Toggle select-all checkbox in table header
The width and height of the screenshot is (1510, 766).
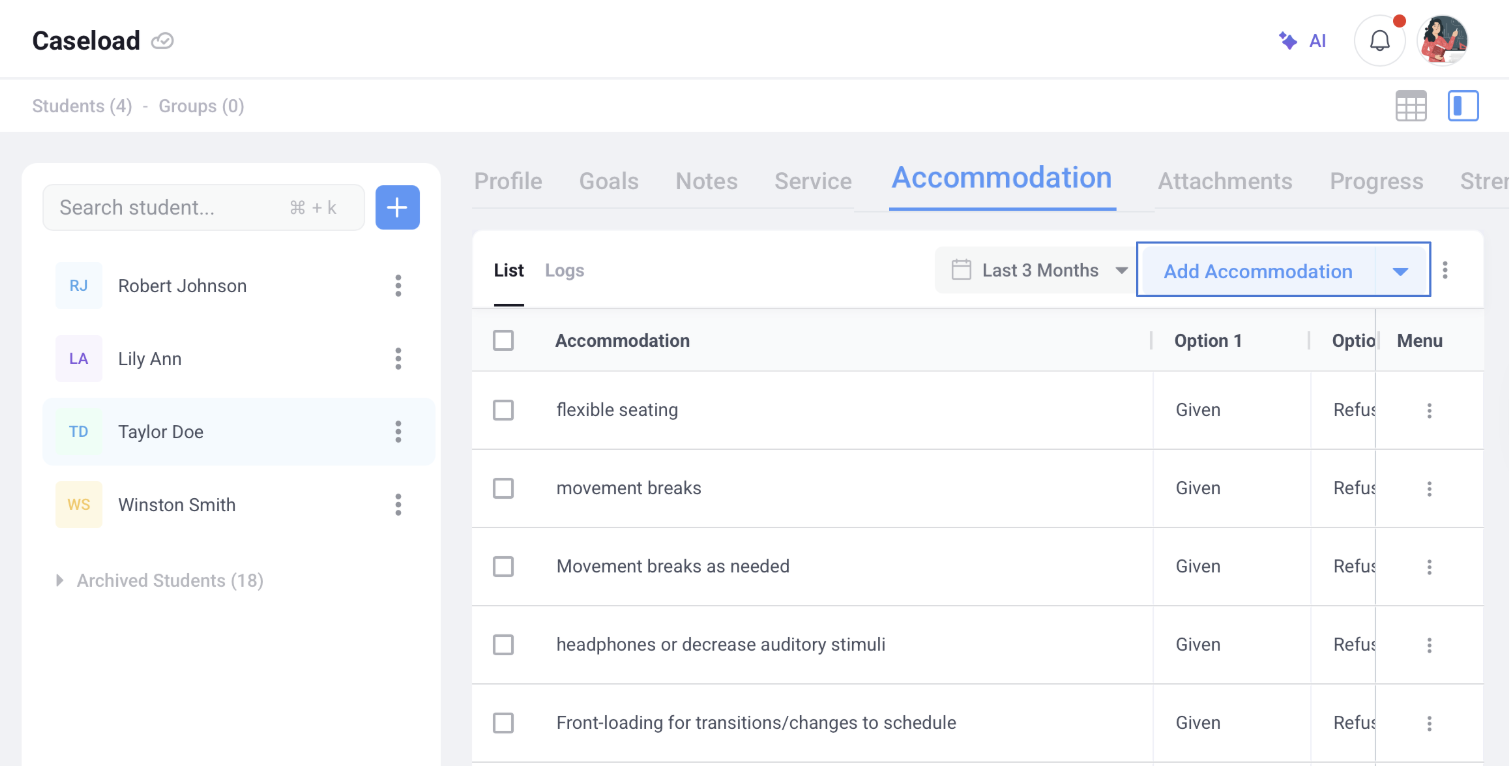coord(504,341)
